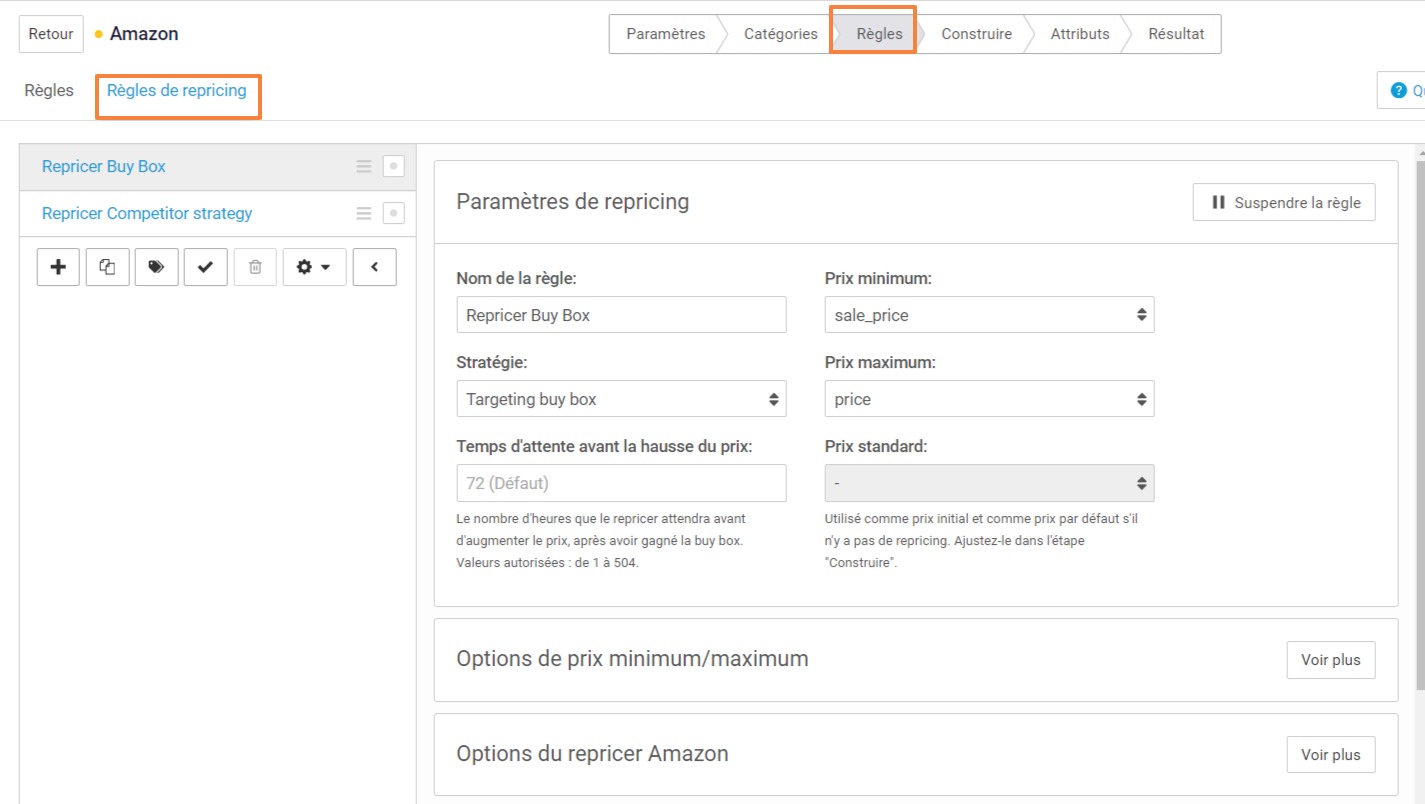Go to the Paramètres step
1425x804 pixels.
pos(665,34)
